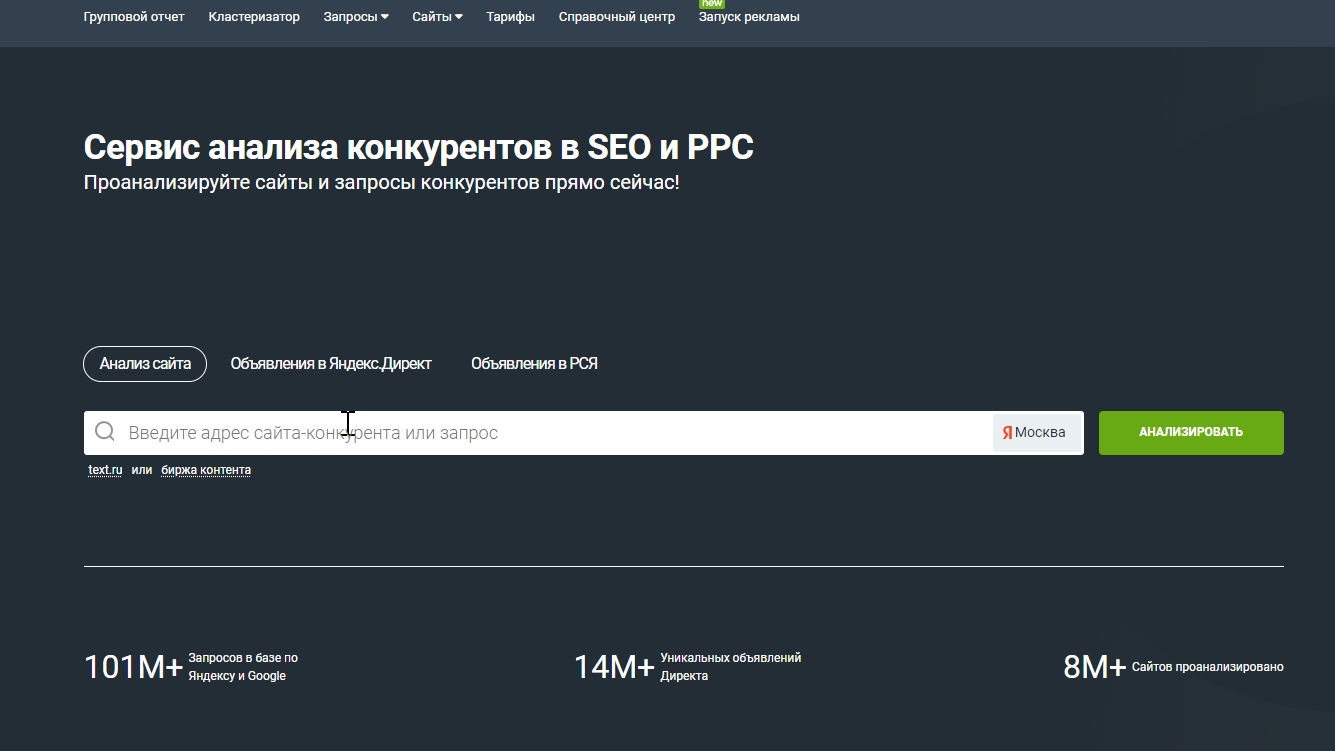The height and width of the screenshot is (751, 1335).
Task: Click the text.ru example link
Action: 105,470
